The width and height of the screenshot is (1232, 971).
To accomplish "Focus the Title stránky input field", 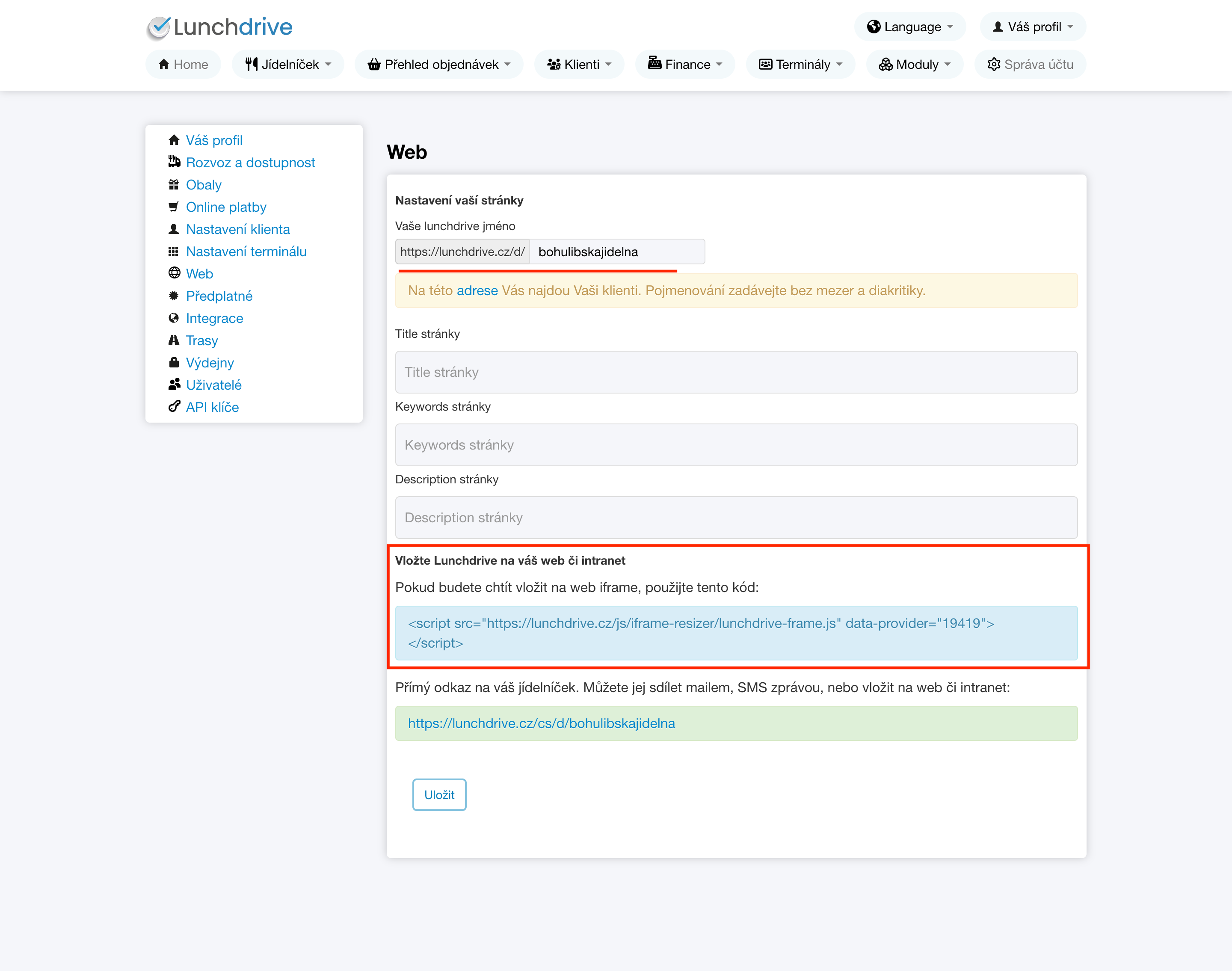I will (736, 372).
